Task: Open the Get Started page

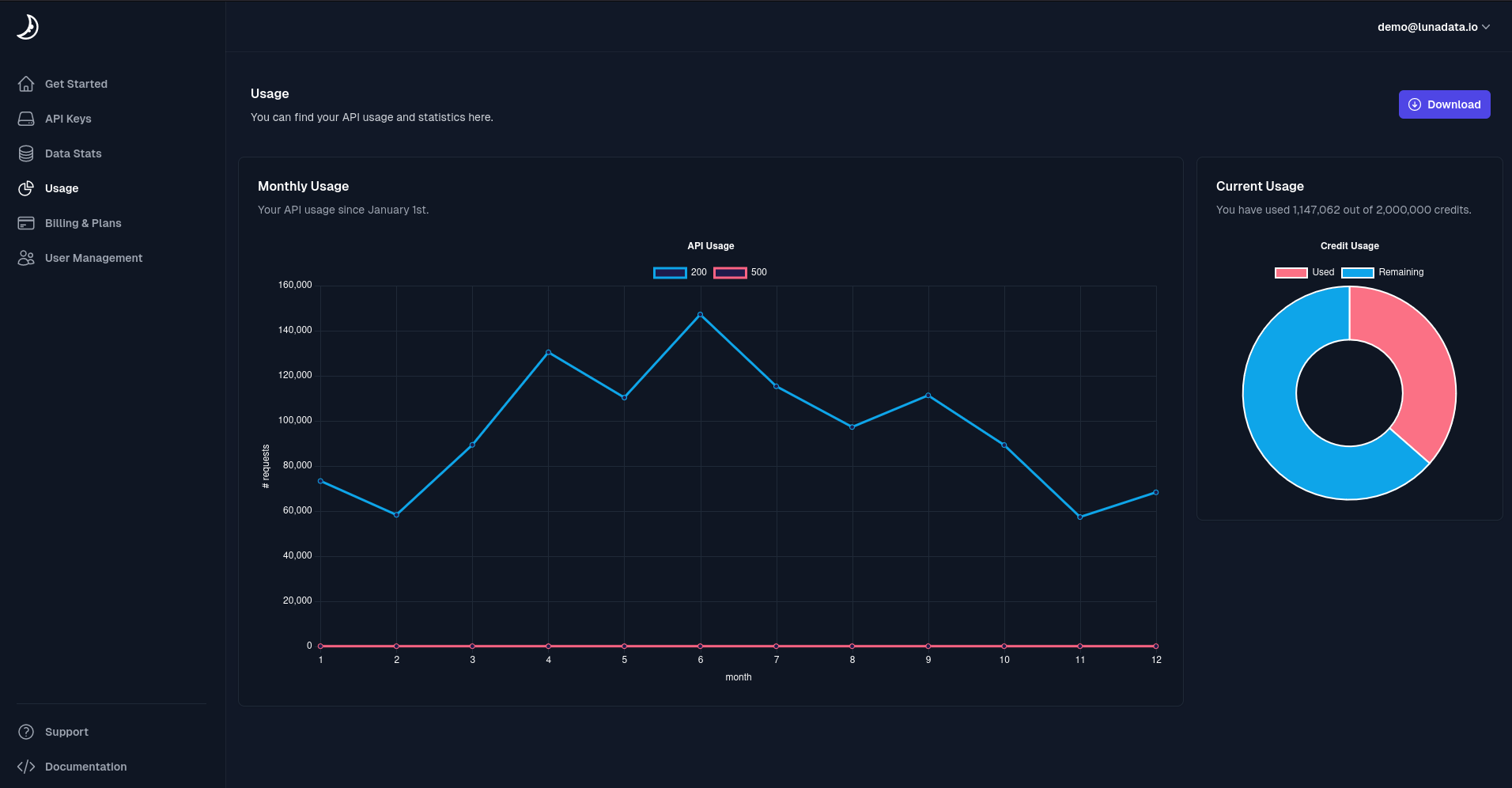Action: [x=76, y=84]
